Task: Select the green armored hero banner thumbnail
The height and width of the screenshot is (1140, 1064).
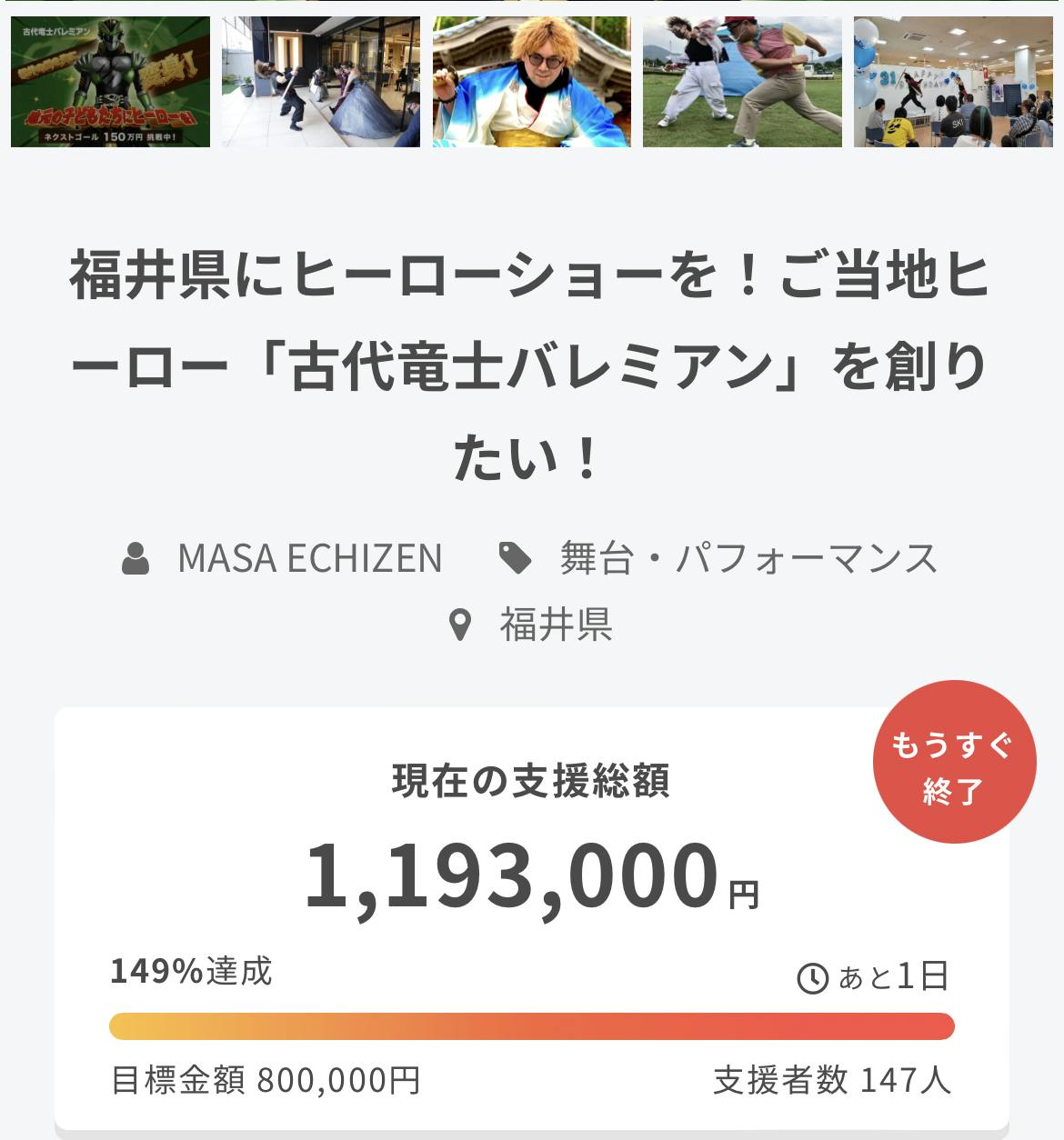Action: coord(110,81)
